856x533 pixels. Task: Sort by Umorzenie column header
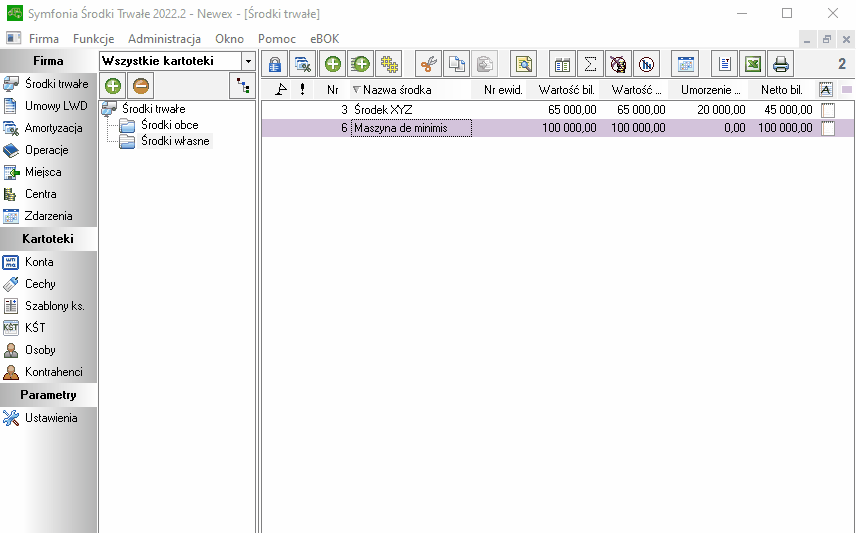pyautogui.click(x=710, y=90)
